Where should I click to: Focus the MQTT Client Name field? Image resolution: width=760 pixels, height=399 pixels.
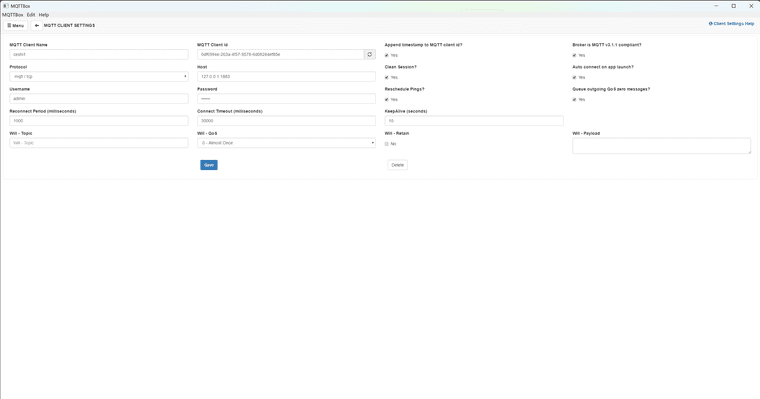(x=99, y=54)
